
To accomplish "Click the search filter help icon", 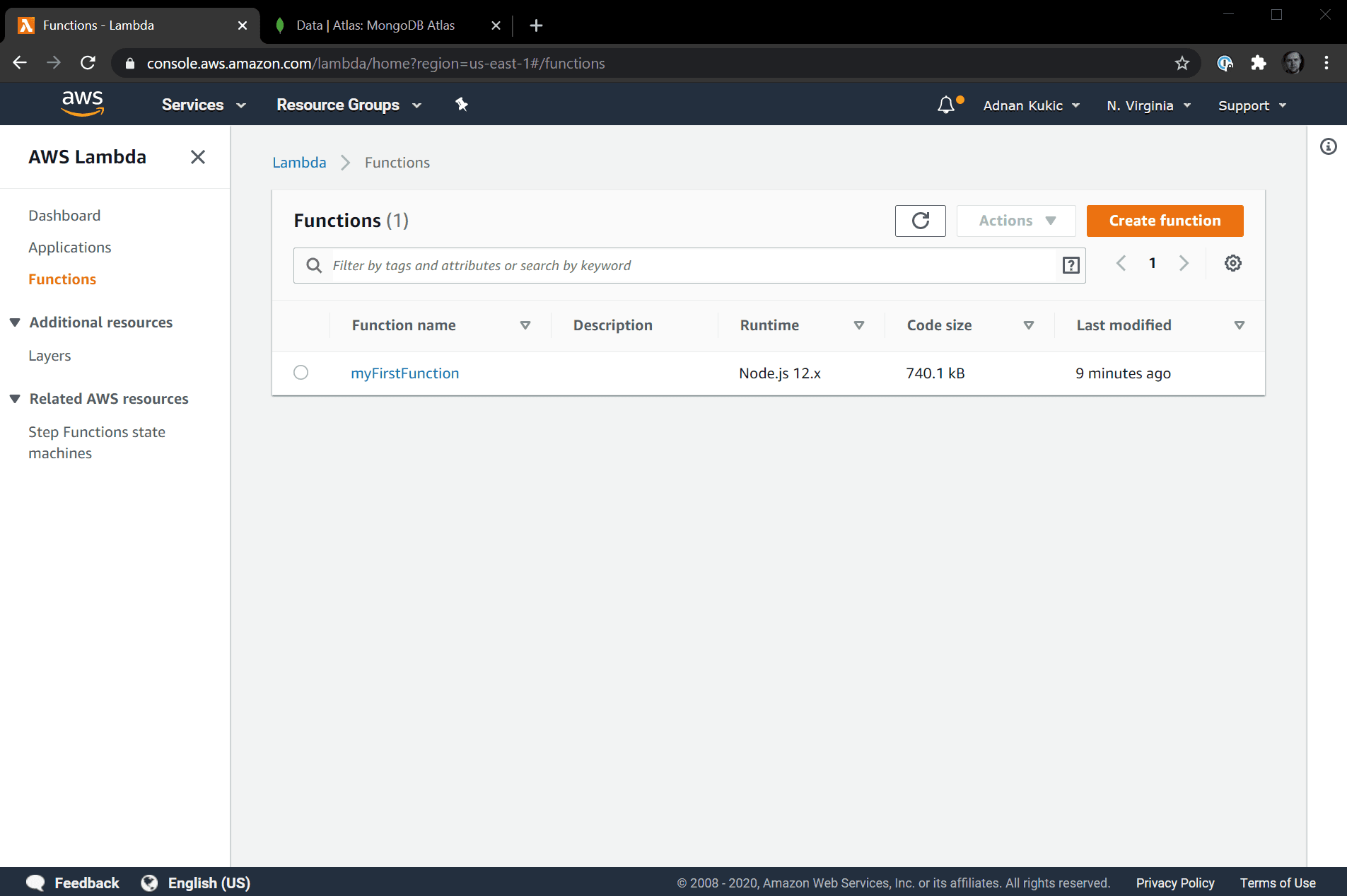I will click(x=1071, y=265).
